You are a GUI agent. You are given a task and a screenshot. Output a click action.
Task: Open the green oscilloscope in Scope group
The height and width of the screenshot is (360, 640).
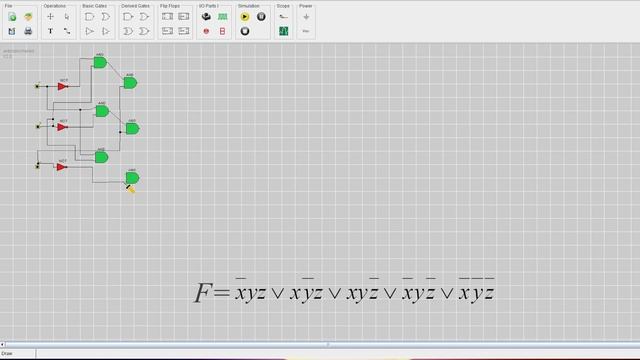(x=283, y=31)
